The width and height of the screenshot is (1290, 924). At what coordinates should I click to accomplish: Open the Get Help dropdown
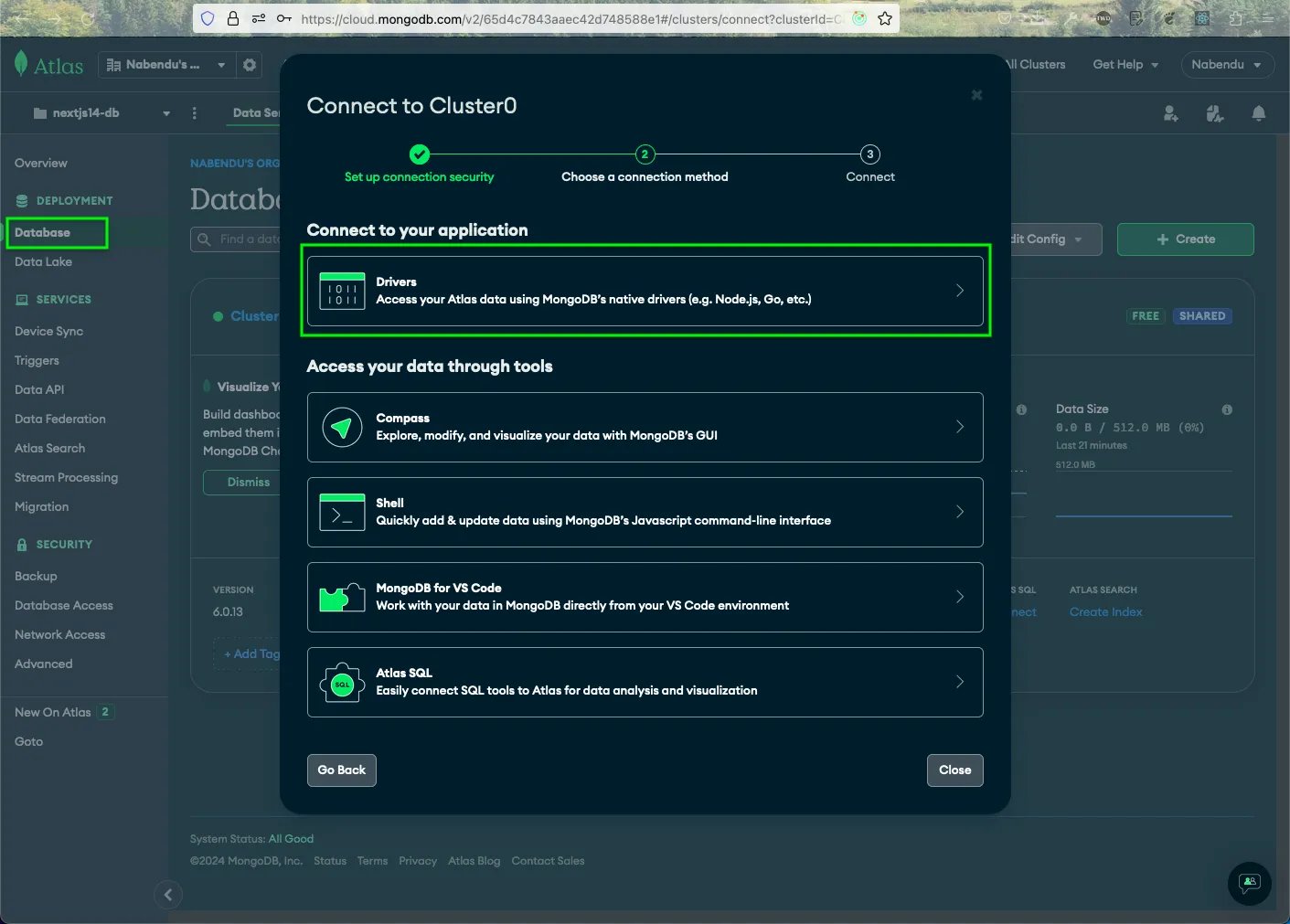click(x=1125, y=65)
